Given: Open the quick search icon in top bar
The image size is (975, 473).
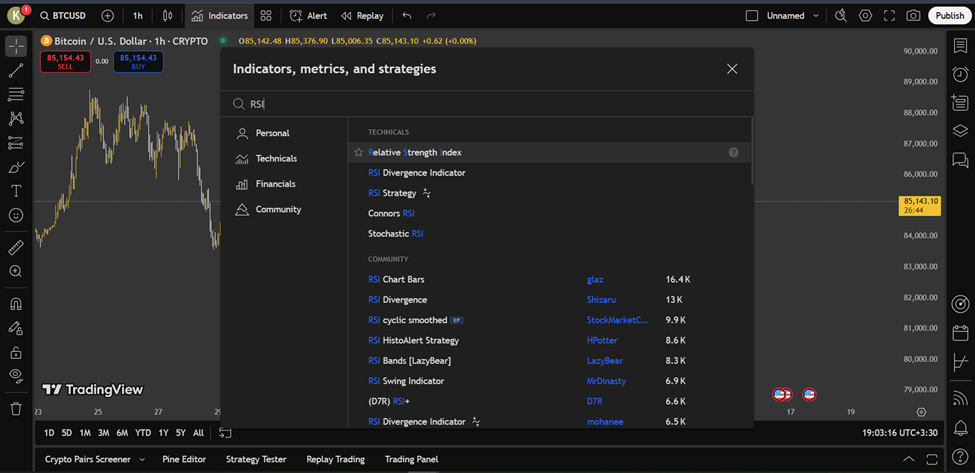Looking at the screenshot, I should (841, 16).
